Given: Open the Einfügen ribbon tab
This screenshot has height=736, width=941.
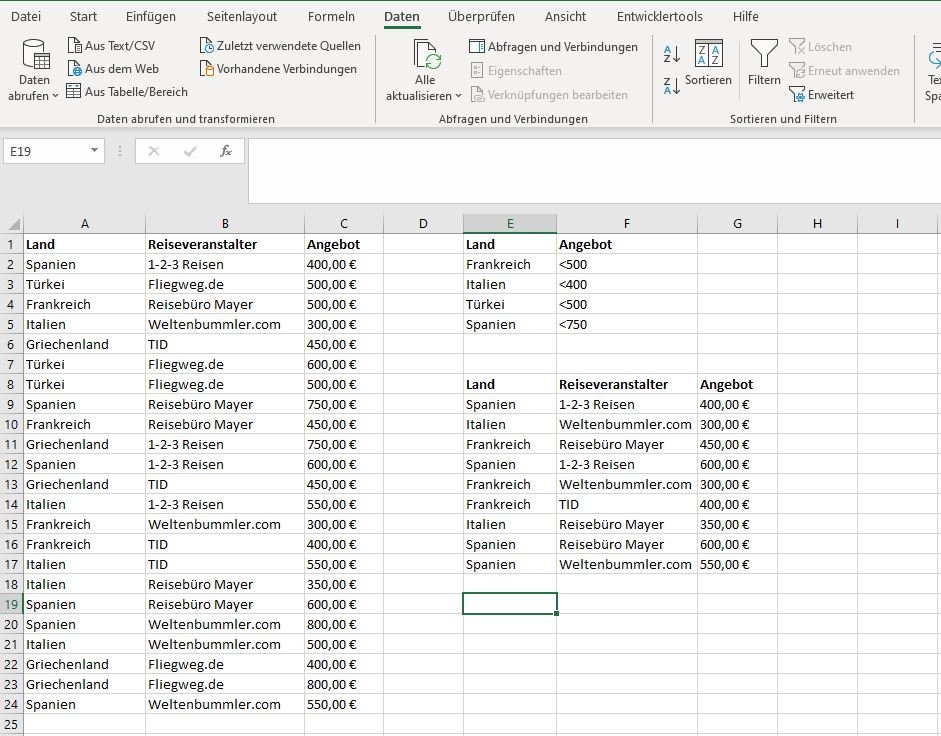Looking at the screenshot, I should [x=151, y=17].
